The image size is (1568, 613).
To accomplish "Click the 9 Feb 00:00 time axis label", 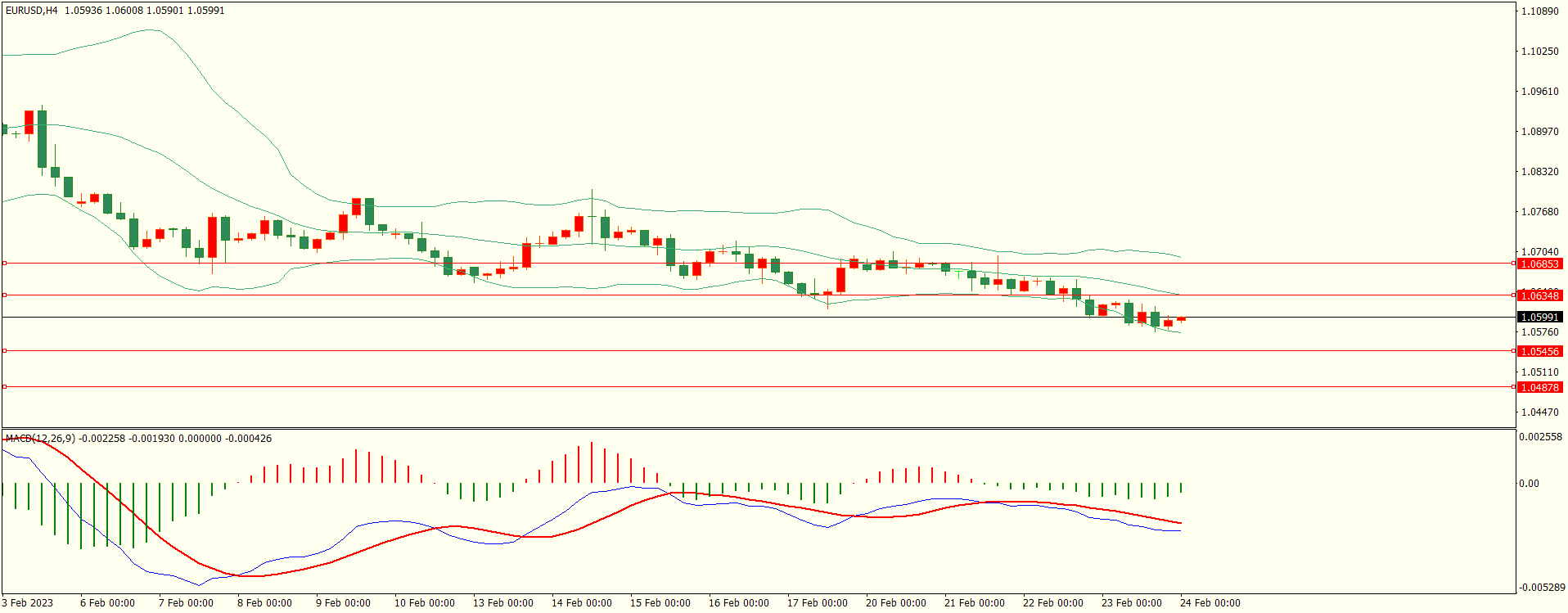I will pyautogui.click(x=343, y=603).
